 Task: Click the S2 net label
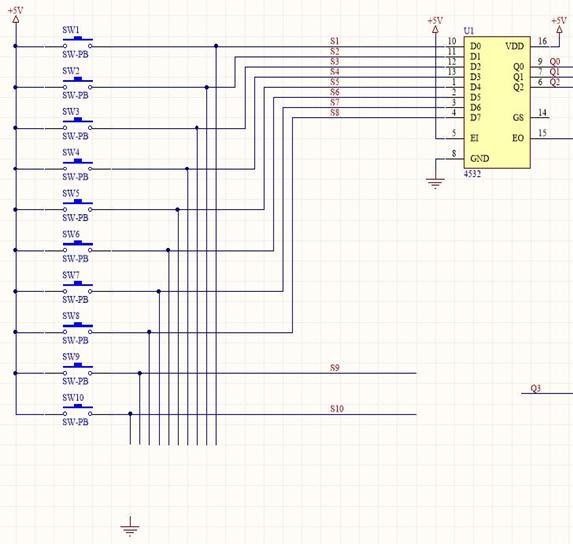pyautogui.click(x=334, y=51)
